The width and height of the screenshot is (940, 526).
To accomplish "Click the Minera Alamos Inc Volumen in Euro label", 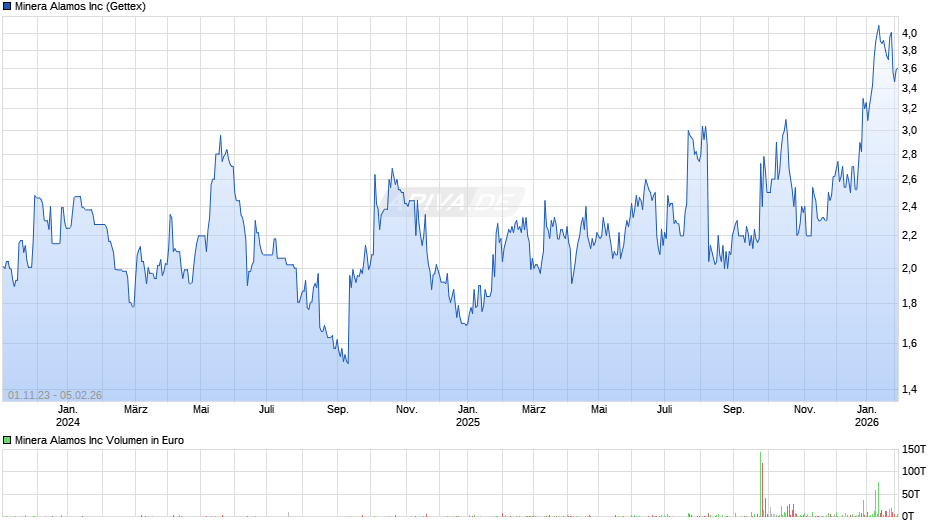I will point(100,440).
